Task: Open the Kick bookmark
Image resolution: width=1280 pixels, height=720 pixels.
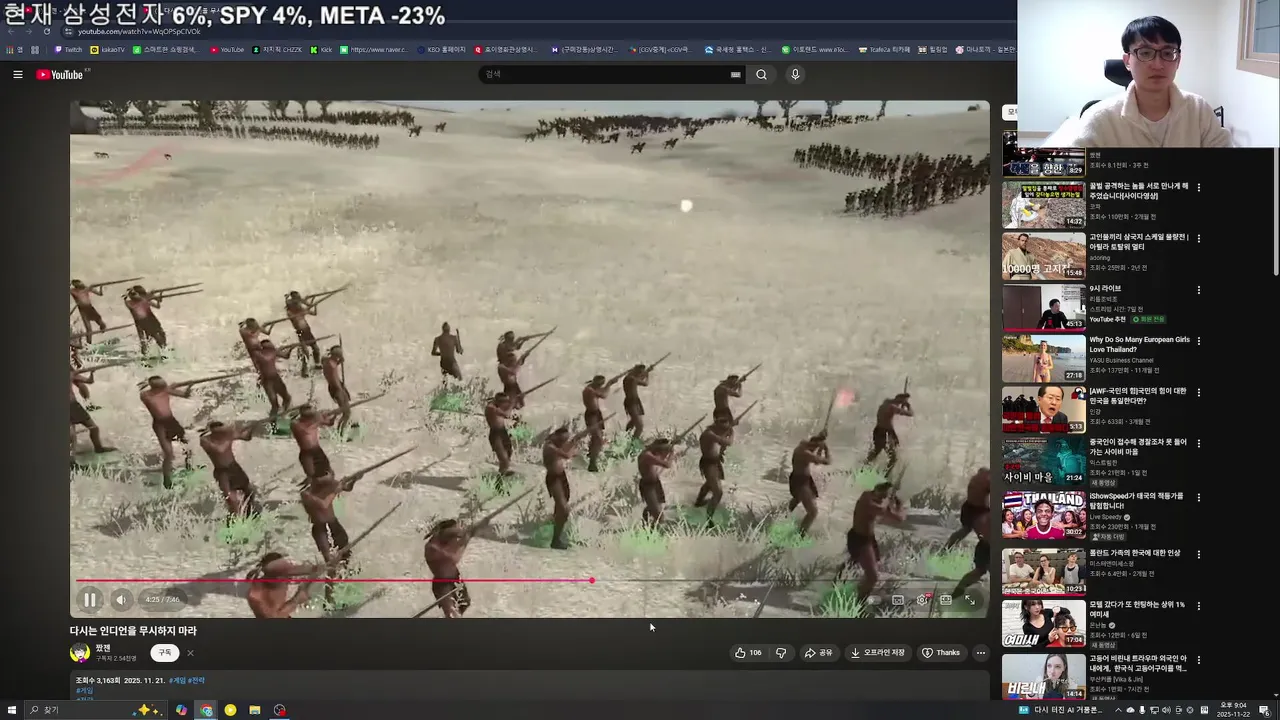Action: [321, 49]
